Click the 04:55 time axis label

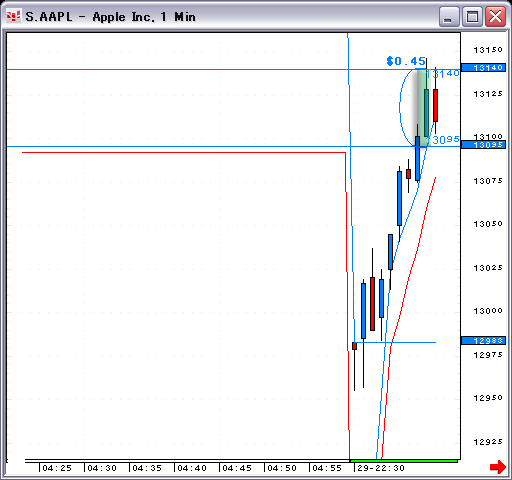pyautogui.click(x=327, y=468)
